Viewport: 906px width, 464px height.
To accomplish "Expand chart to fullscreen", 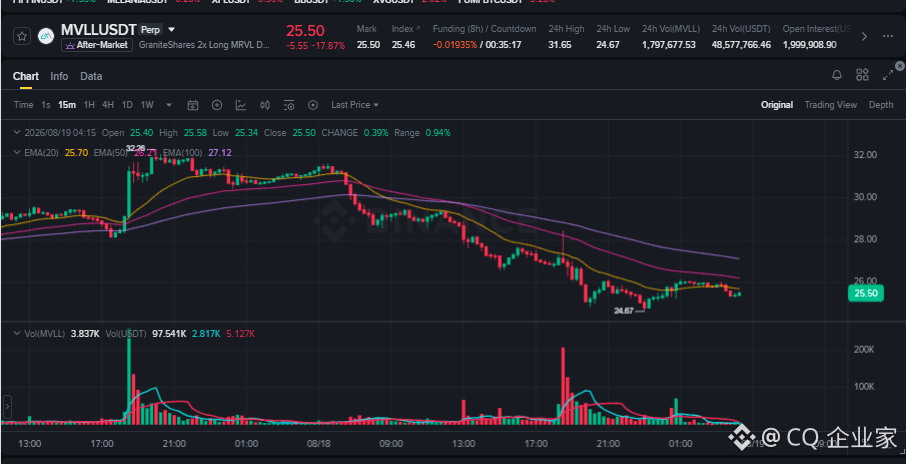I will (888, 75).
